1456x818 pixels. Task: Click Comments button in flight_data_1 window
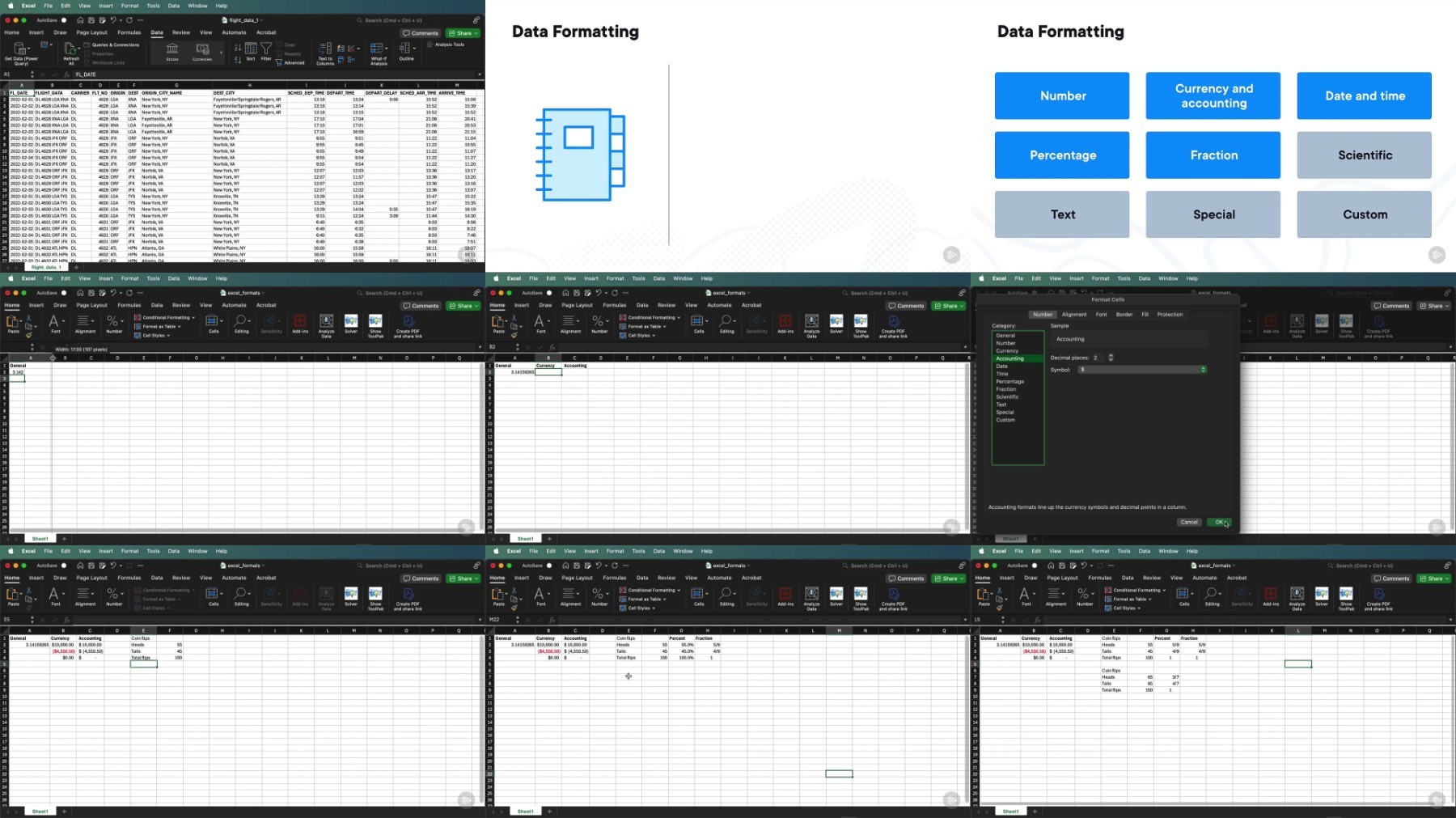tap(421, 33)
